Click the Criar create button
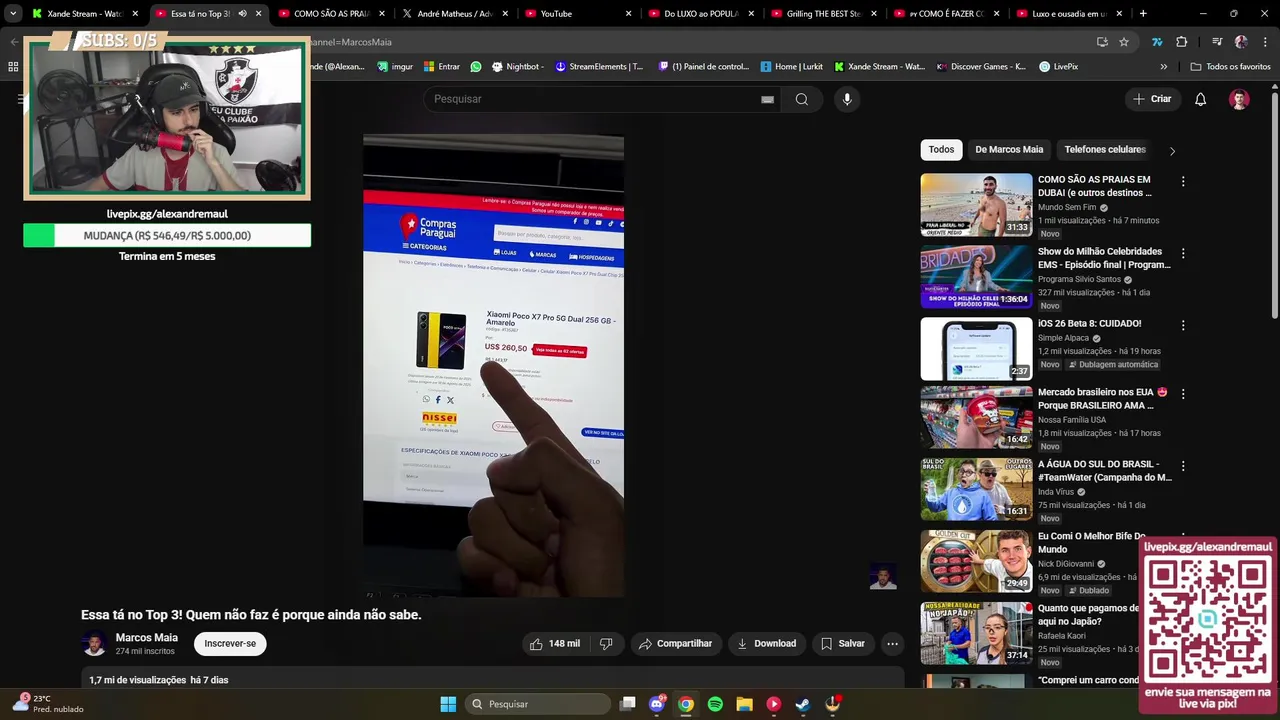Image resolution: width=1280 pixels, height=720 pixels. 1152,99
